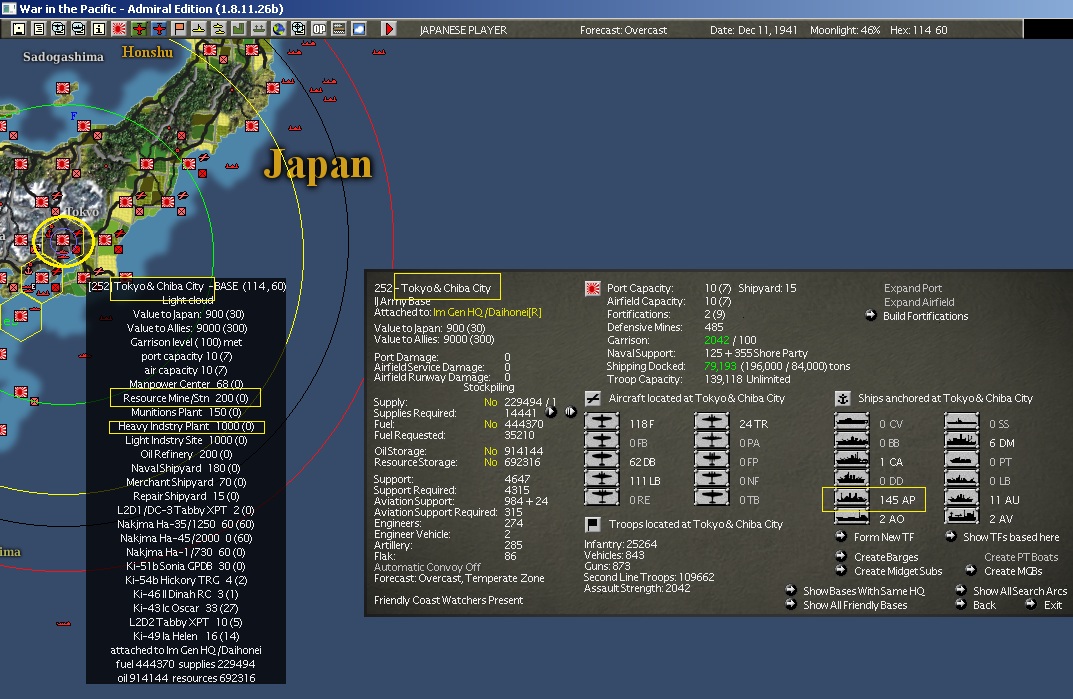1073x699 pixels.
Task: Toggle Resource Storage stockpiling No setting
Action: tap(490, 462)
